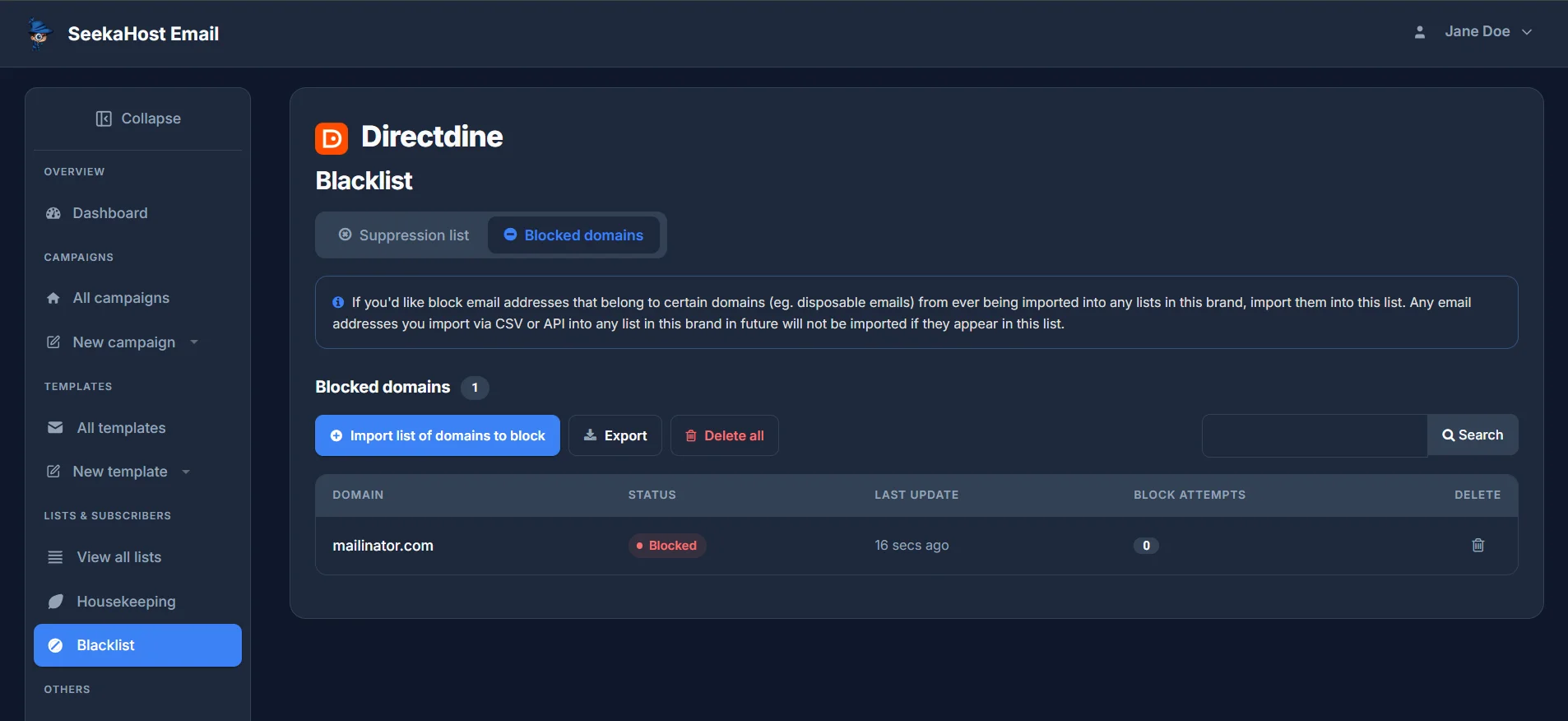The image size is (1568, 721).
Task: Click the Dashboard gauge icon in sidebar
Action: point(53,213)
